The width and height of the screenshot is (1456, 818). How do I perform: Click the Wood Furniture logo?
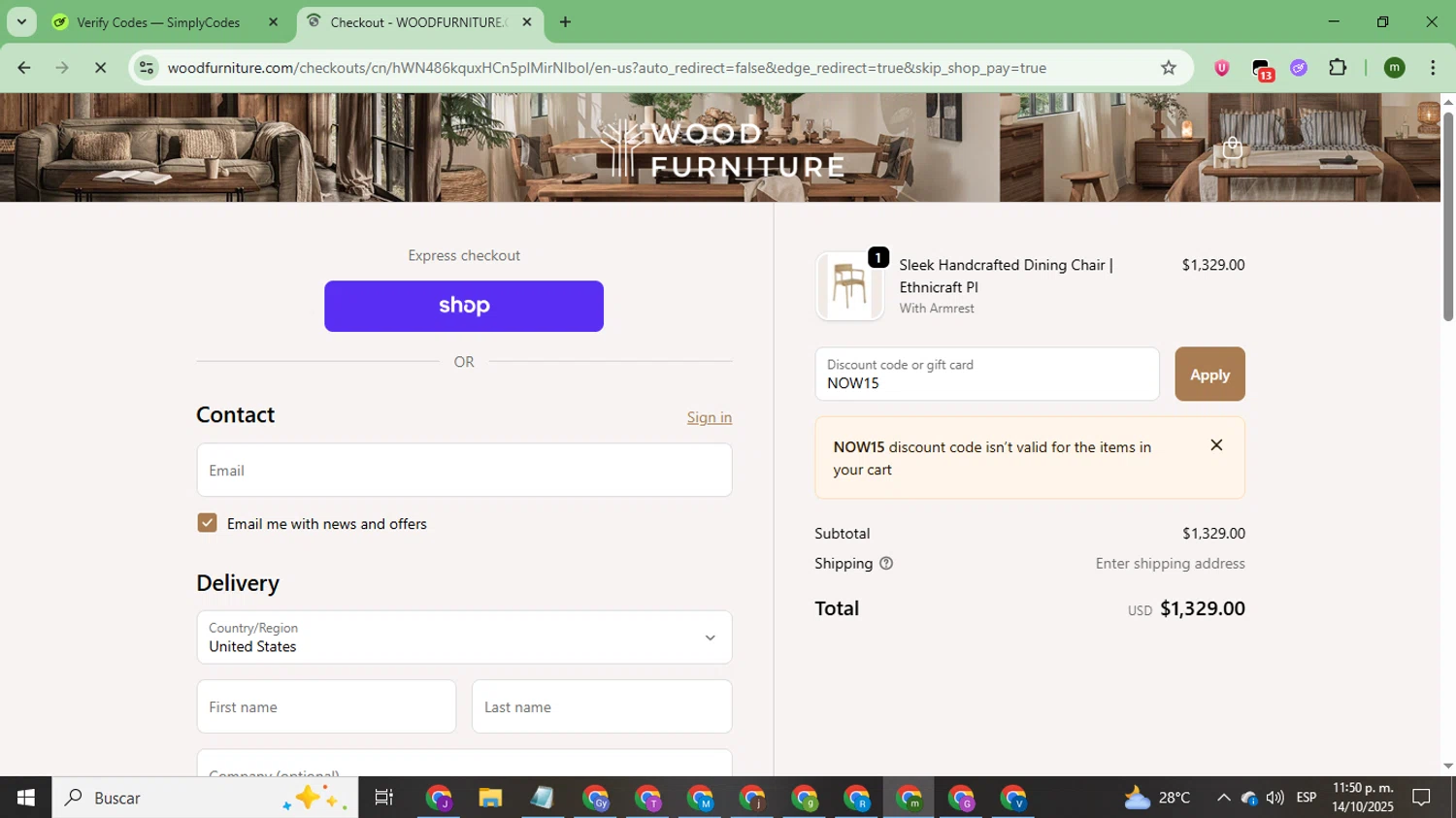(x=722, y=148)
